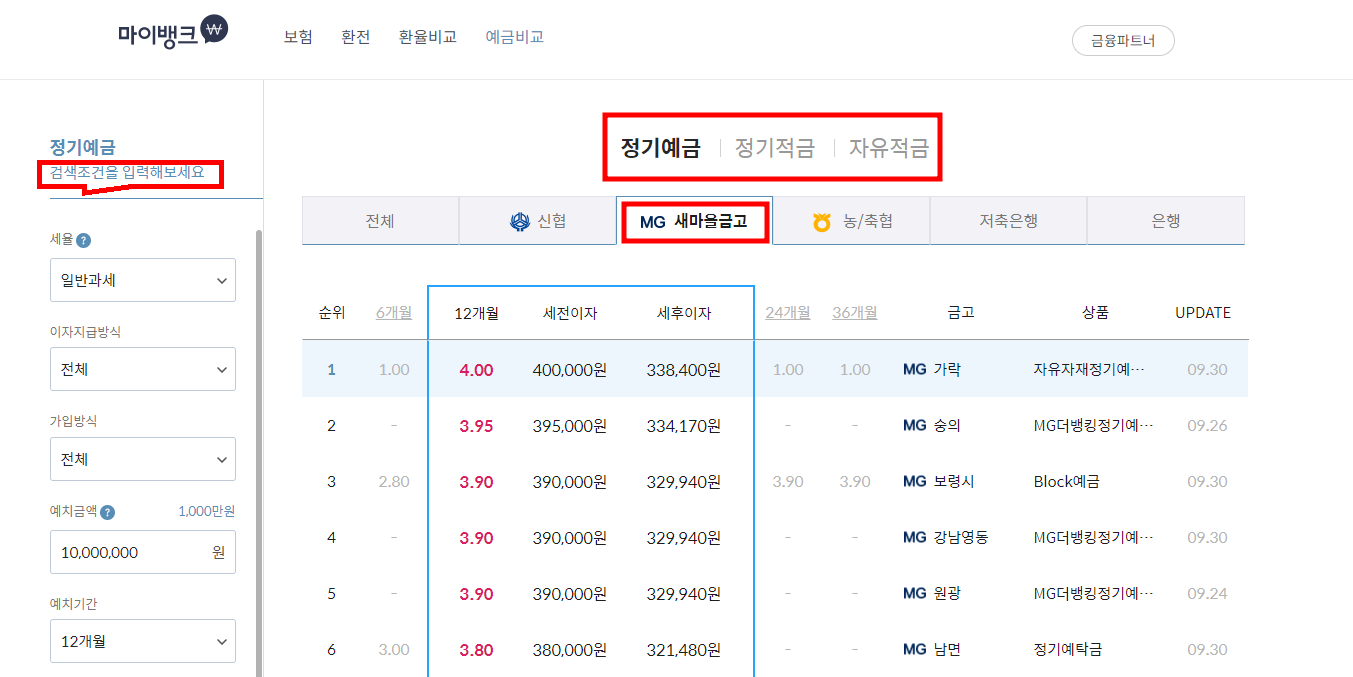Click the 정기예금 sidebar heading

(83, 148)
